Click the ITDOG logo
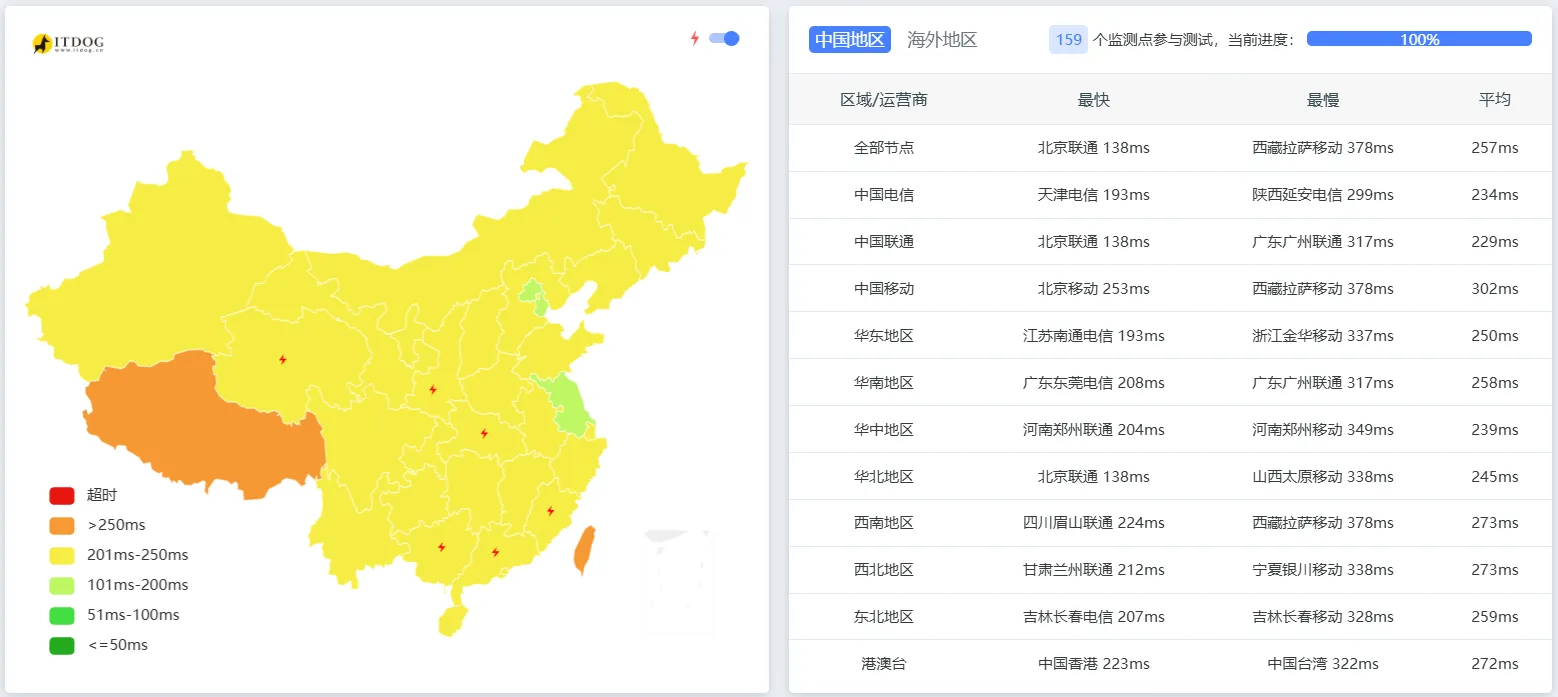The image size is (1558, 697). coord(66,42)
